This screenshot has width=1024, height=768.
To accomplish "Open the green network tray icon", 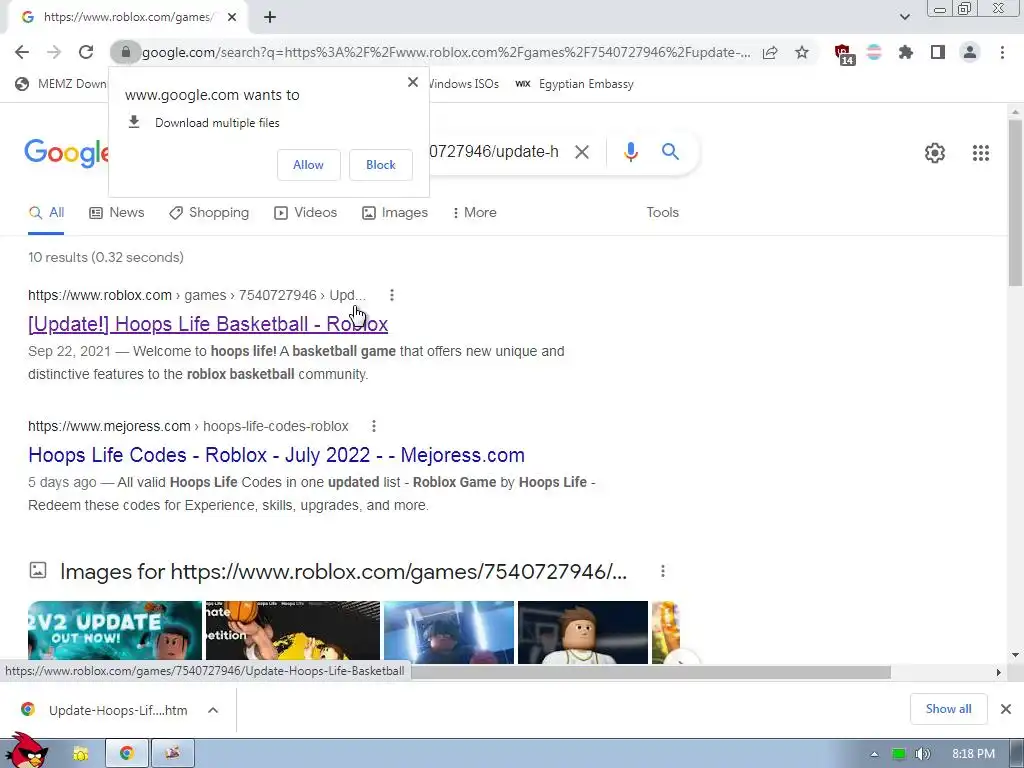I will (x=899, y=754).
